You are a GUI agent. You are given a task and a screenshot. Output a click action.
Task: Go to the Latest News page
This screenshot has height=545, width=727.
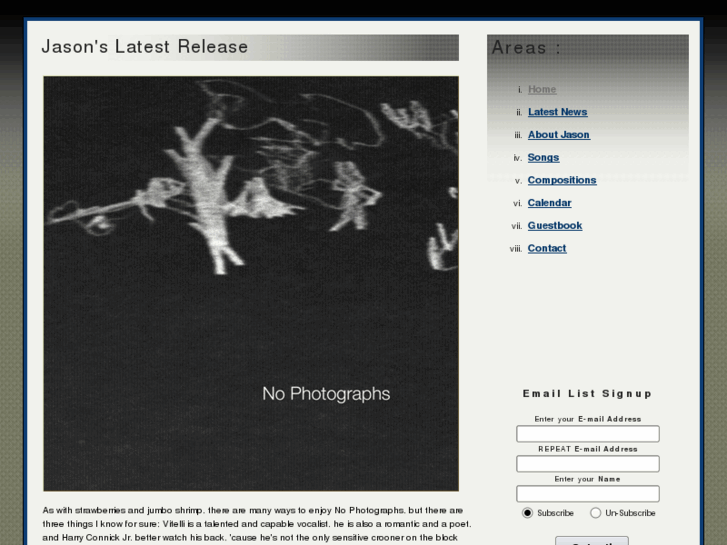coord(557,112)
